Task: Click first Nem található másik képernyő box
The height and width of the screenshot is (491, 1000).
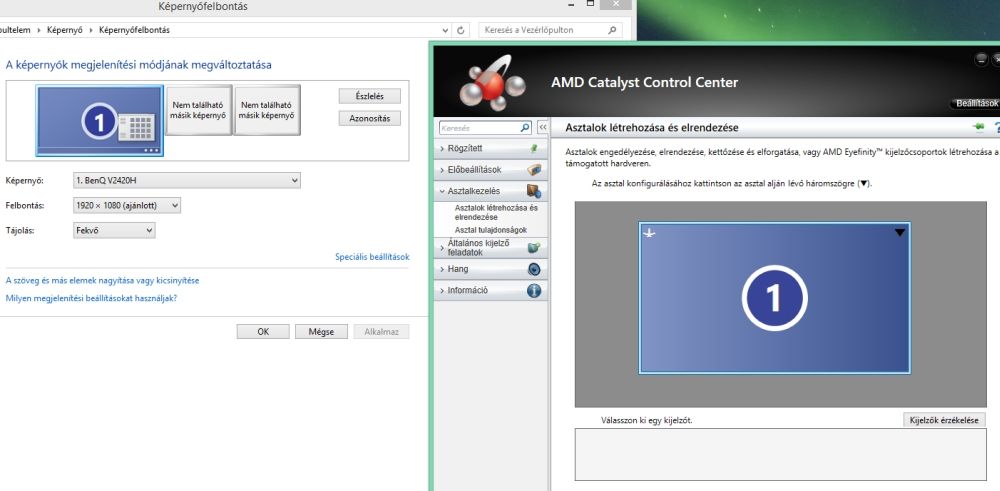Action: 199,110
